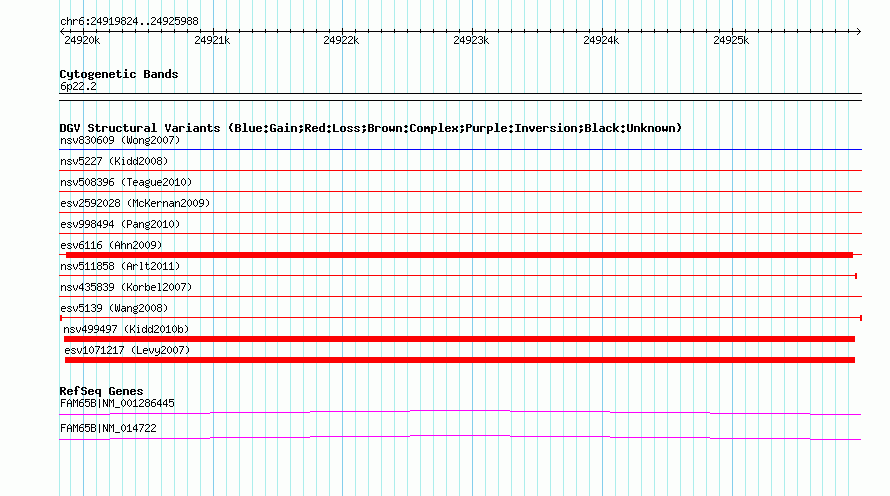This screenshot has width=890, height=496.
Task: Click the thick red esv1071217 loss bar
Action: point(460,360)
